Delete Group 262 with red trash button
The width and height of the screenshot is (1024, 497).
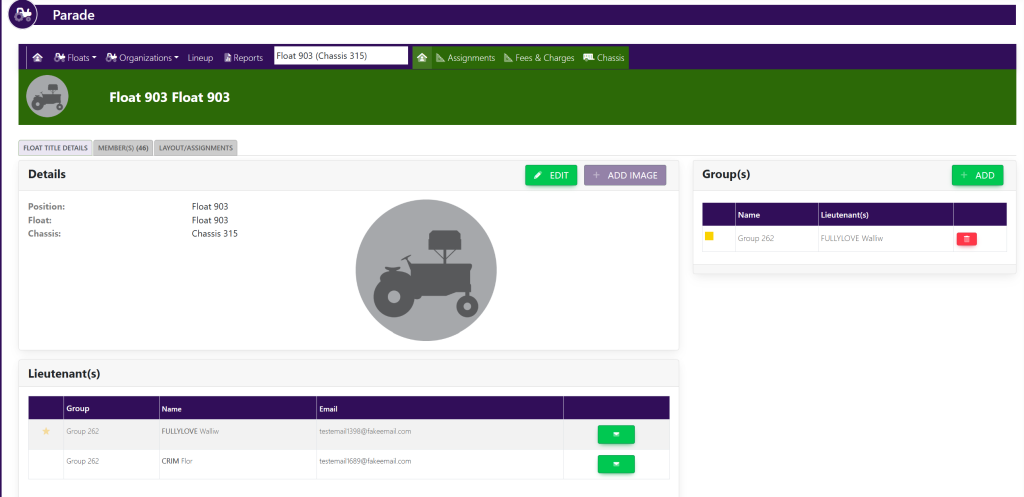coord(966,239)
